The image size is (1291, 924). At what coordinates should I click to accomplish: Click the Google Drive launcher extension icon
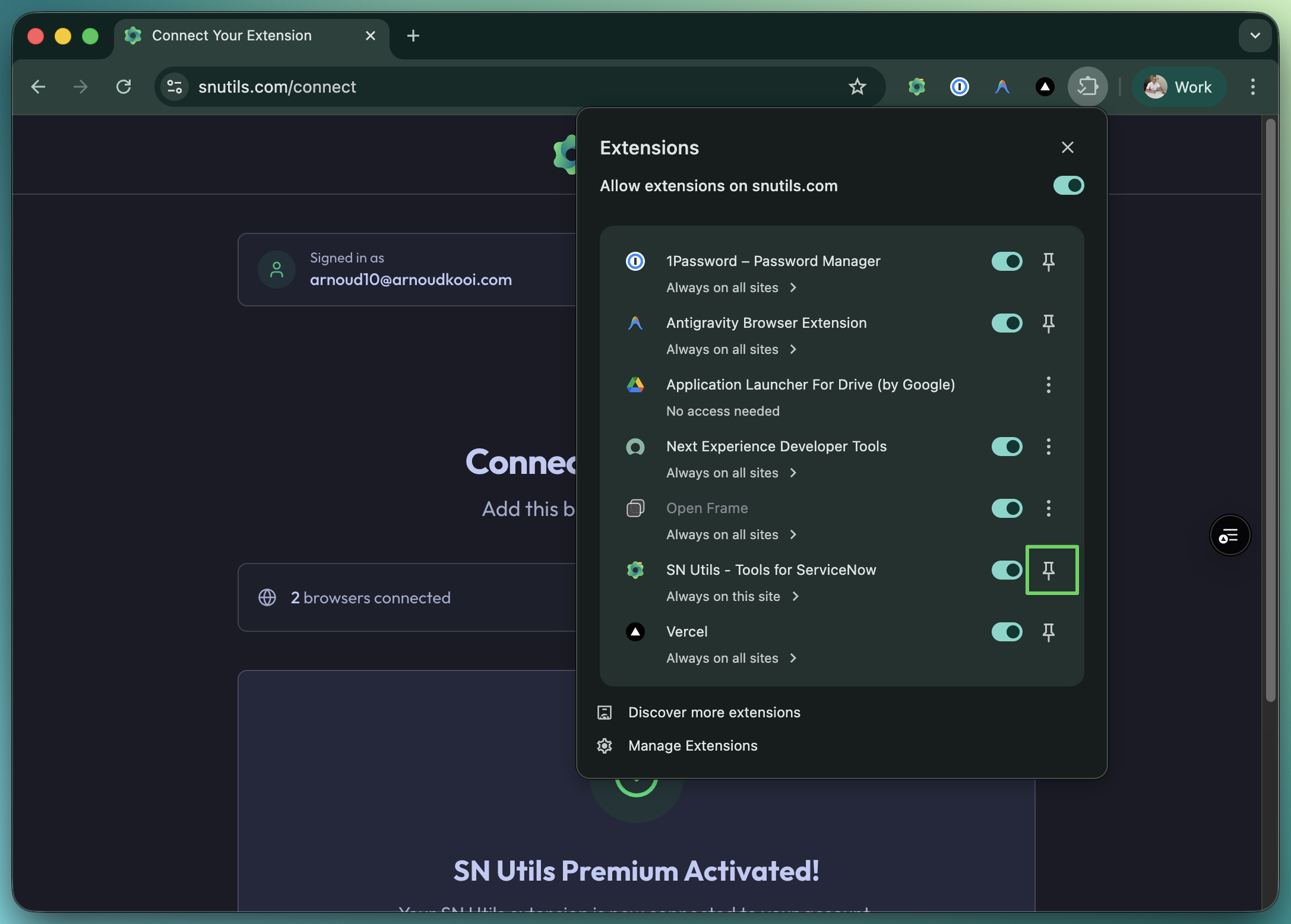(635, 385)
